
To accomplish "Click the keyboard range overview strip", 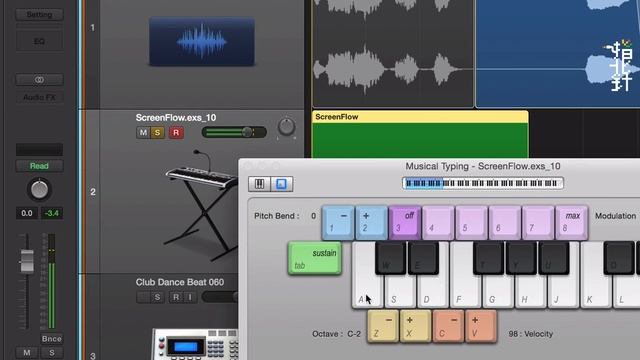I will pyautogui.click(x=483, y=183).
